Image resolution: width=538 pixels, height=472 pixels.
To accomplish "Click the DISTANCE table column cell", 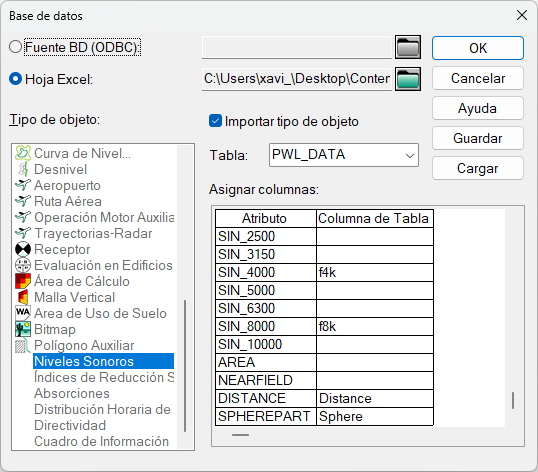I will pyautogui.click(x=375, y=398).
